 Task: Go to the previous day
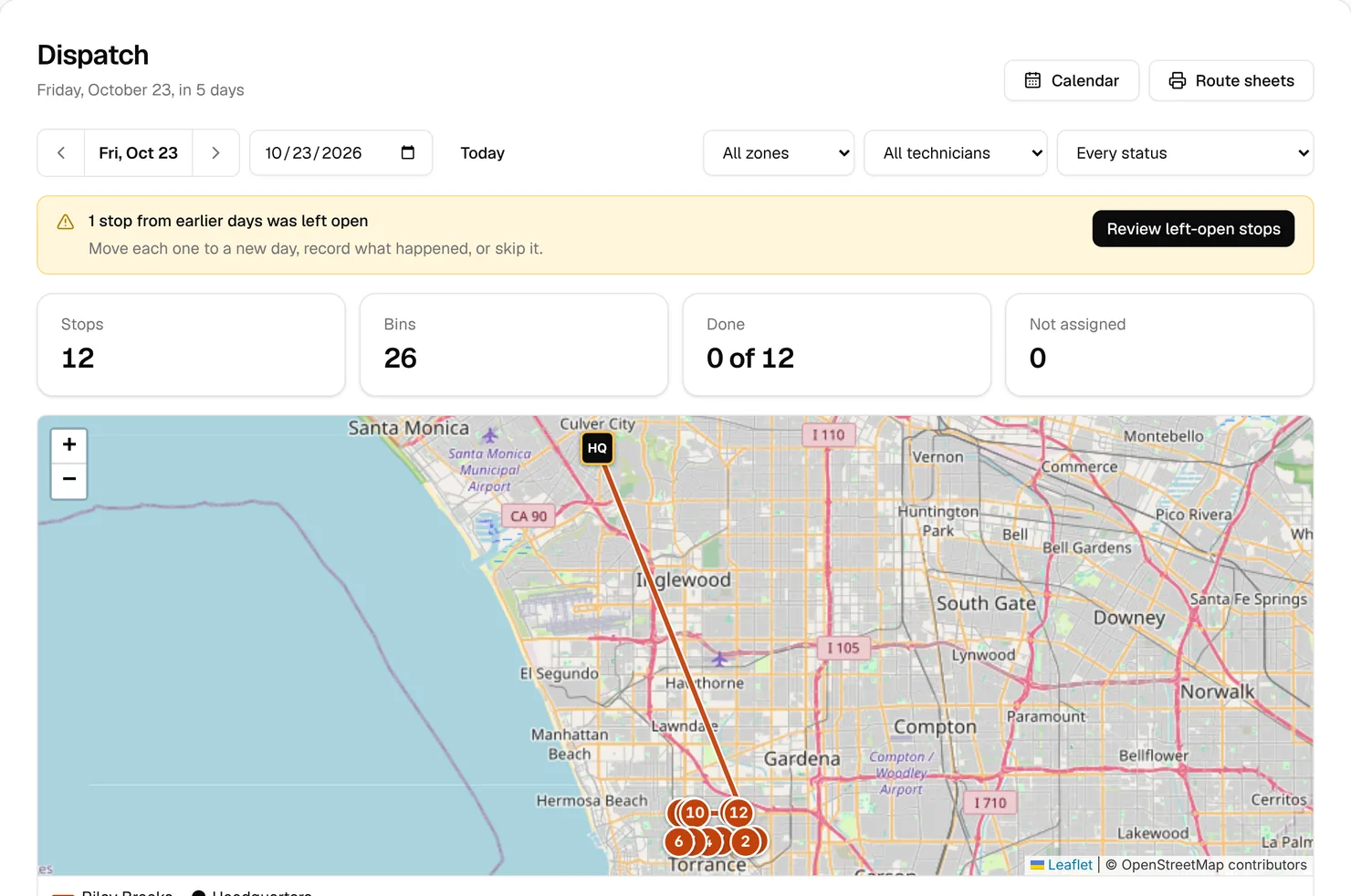61,153
